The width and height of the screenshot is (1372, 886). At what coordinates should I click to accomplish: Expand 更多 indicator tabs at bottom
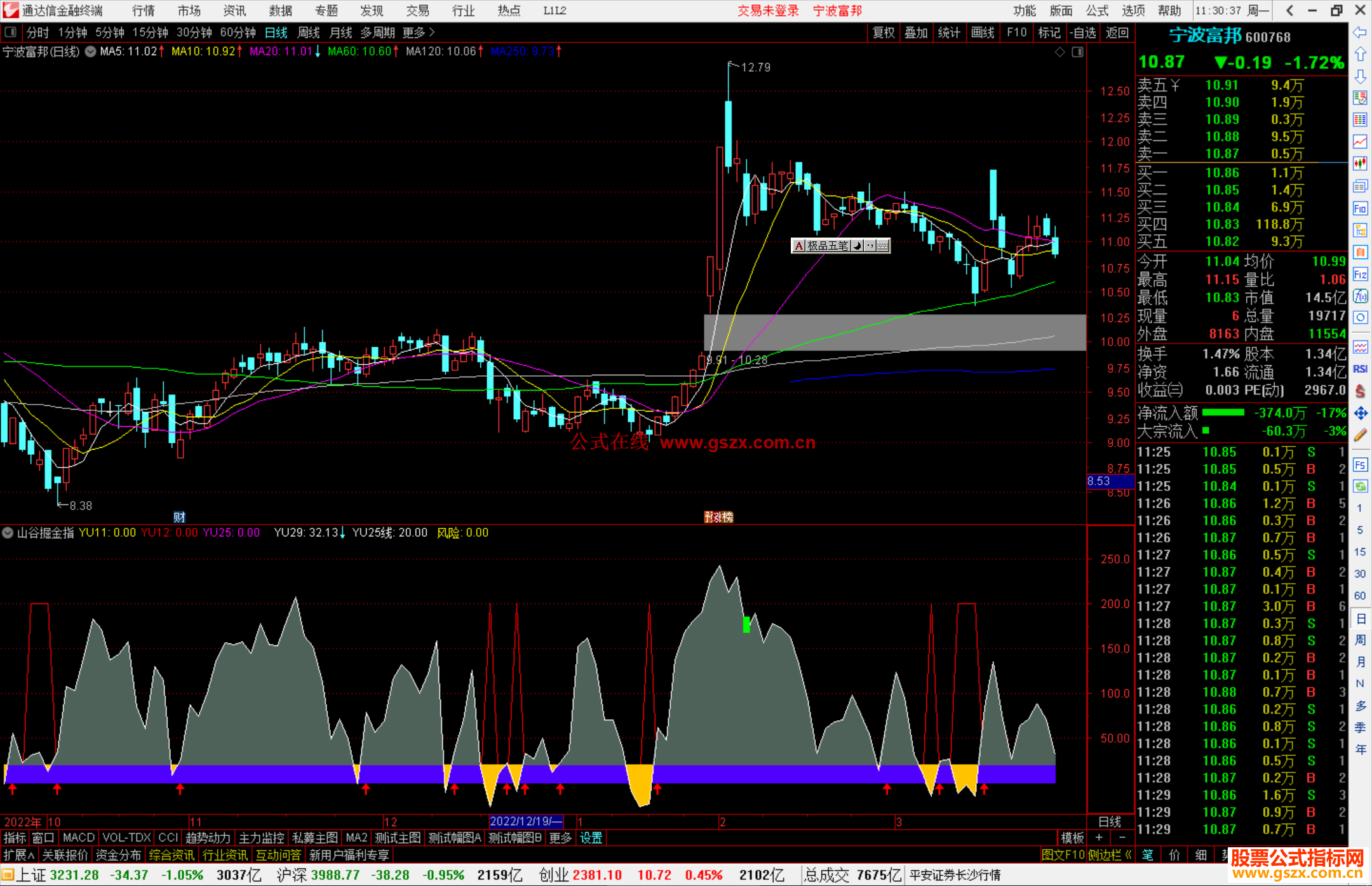point(560,838)
